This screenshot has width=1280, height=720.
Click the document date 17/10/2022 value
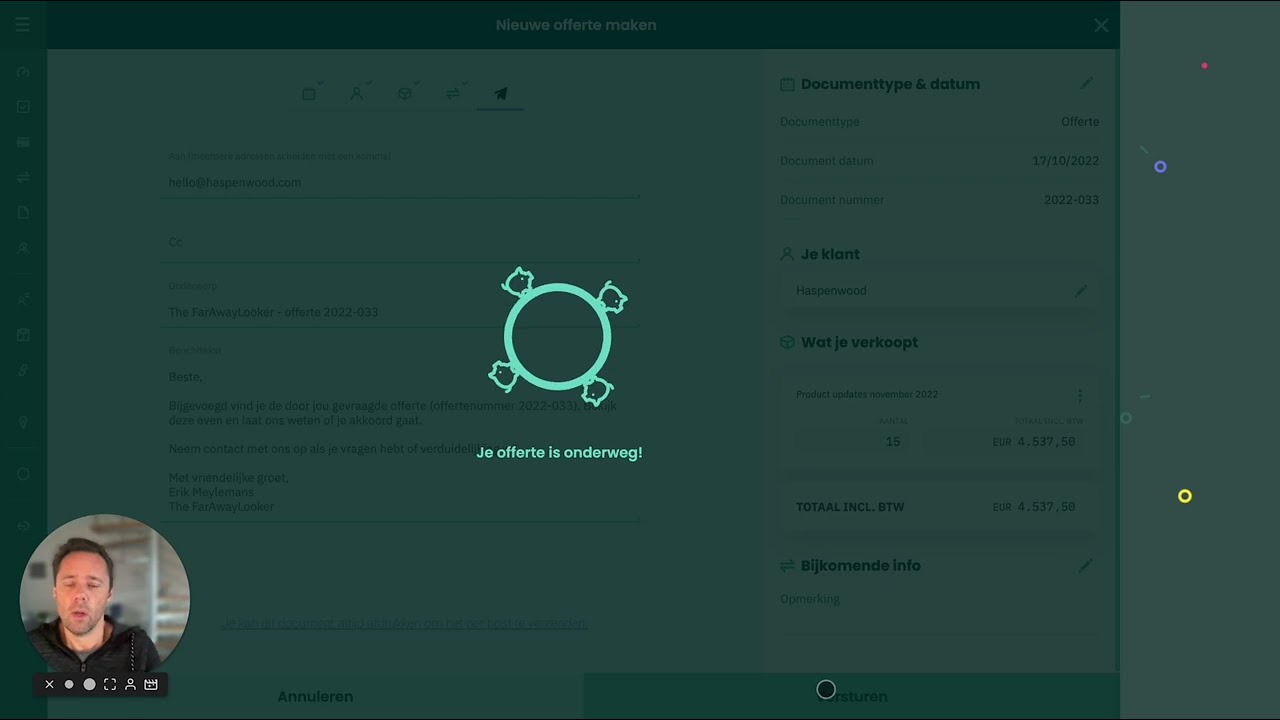coord(1065,161)
